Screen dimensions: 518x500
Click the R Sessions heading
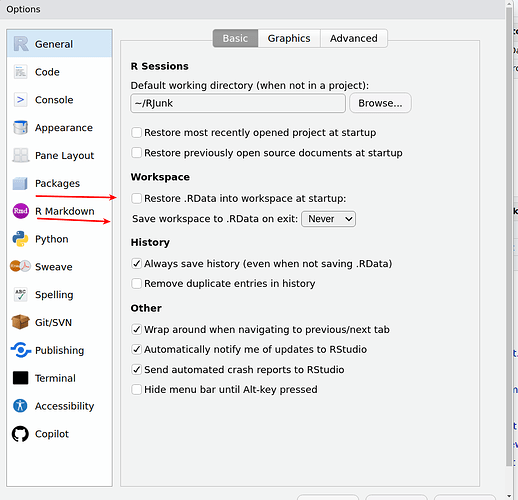pyautogui.click(x=159, y=66)
